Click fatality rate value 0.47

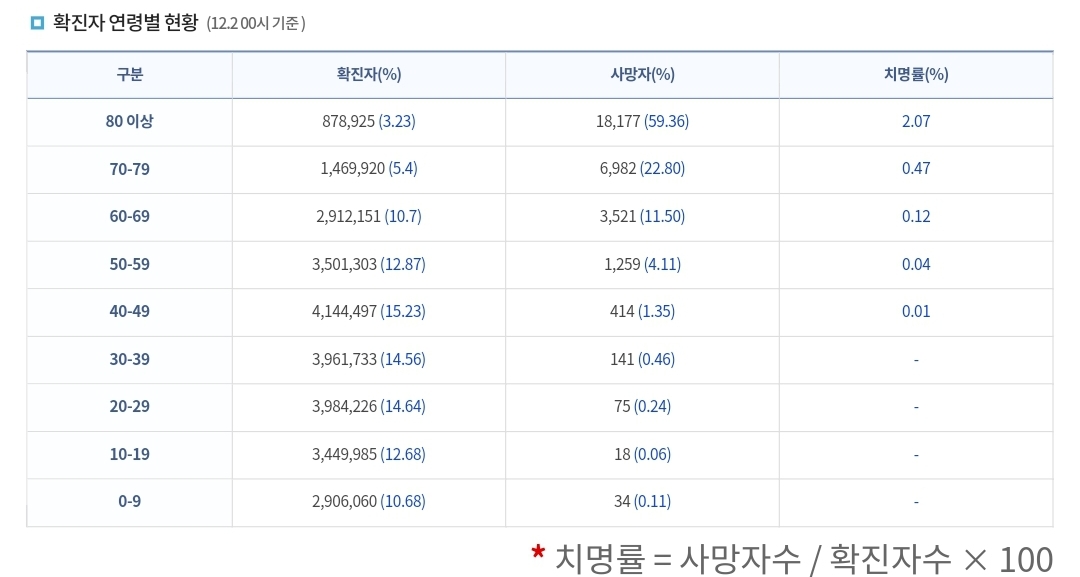point(916,169)
